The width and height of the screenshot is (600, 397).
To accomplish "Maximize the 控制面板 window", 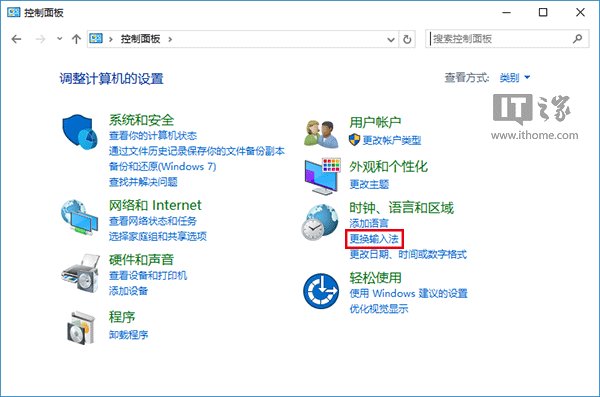I will pos(543,12).
